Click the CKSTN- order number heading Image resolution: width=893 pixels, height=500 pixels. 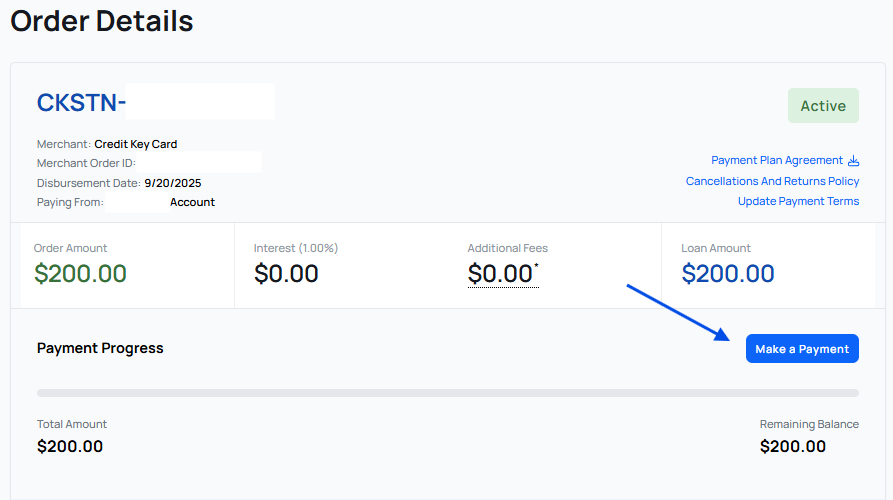[82, 102]
